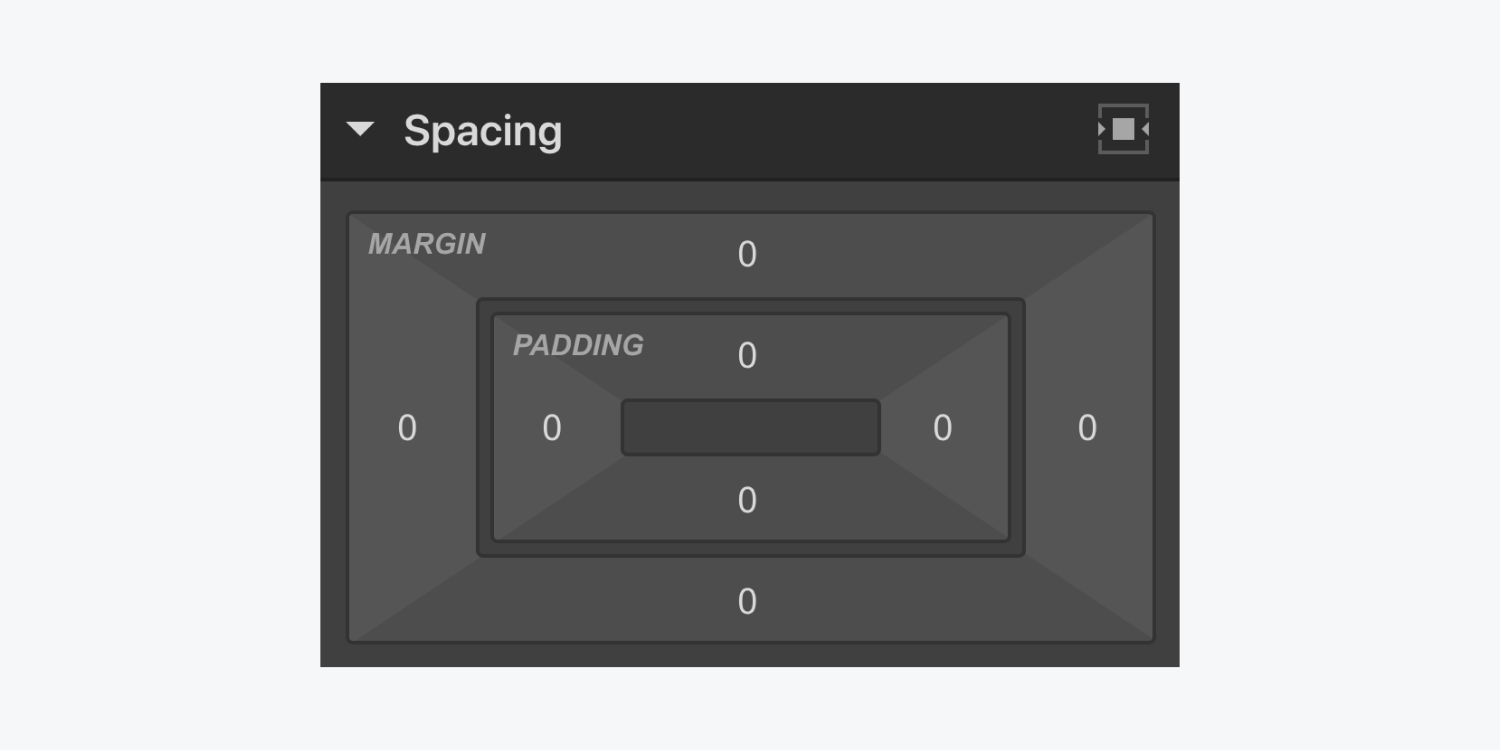Image resolution: width=1501 pixels, height=751 pixels.
Task: Click the center content box
Action: (751, 428)
